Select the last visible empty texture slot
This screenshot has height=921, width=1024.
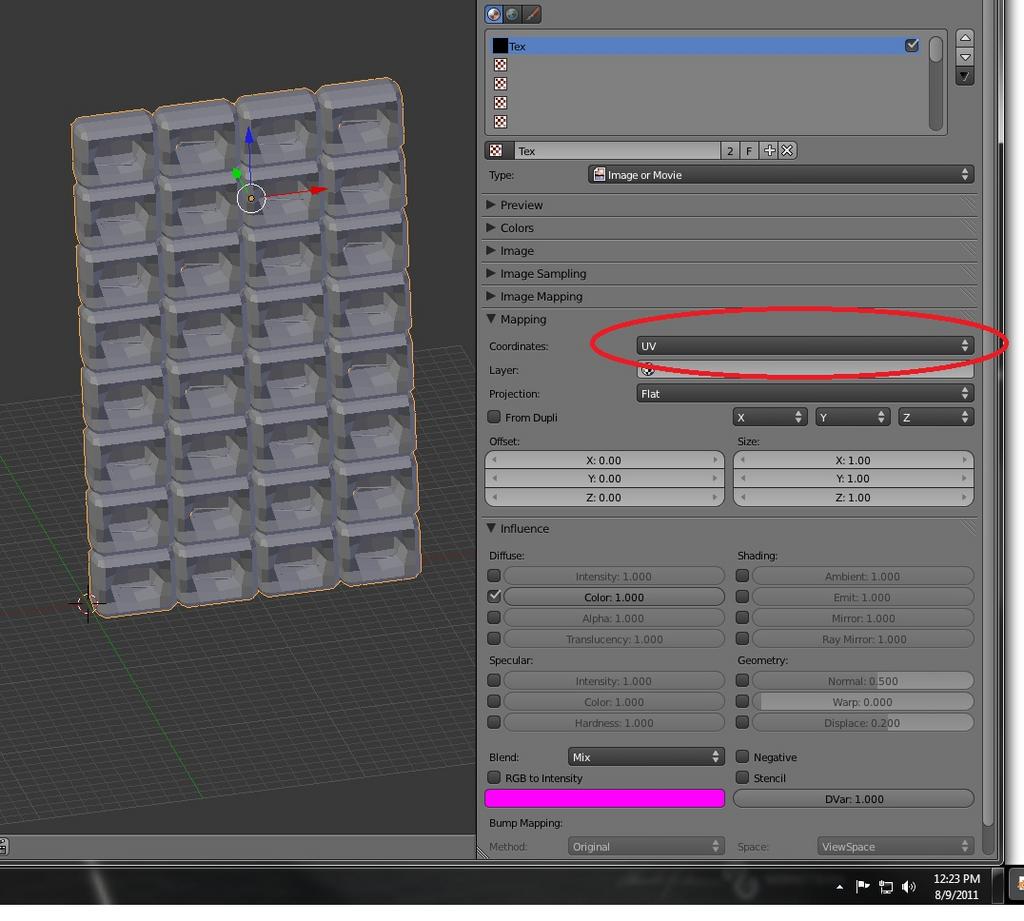pyautogui.click(x=706, y=121)
